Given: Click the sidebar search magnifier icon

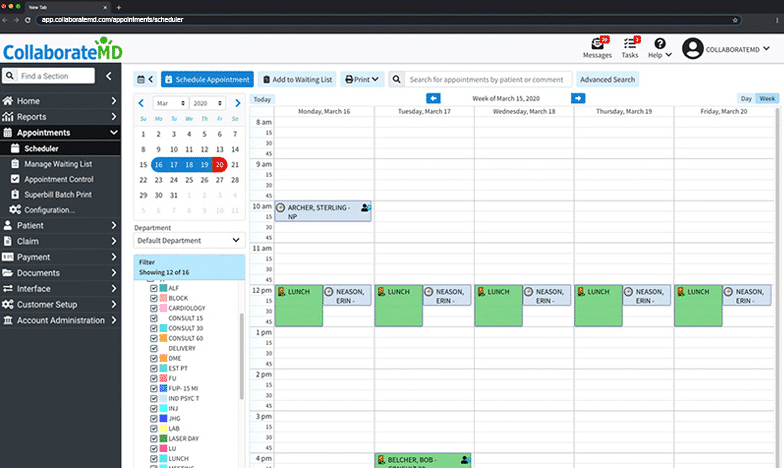Looking at the screenshot, I should [10, 76].
